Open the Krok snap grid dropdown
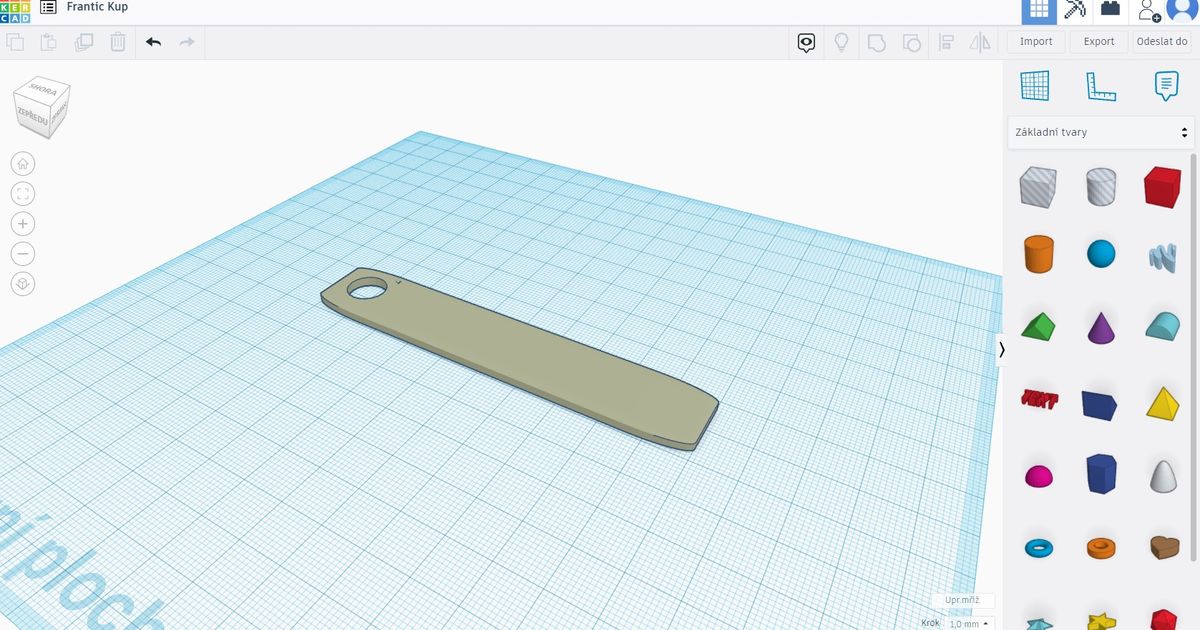Image resolution: width=1200 pixels, height=630 pixels. click(x=965, y=622)
